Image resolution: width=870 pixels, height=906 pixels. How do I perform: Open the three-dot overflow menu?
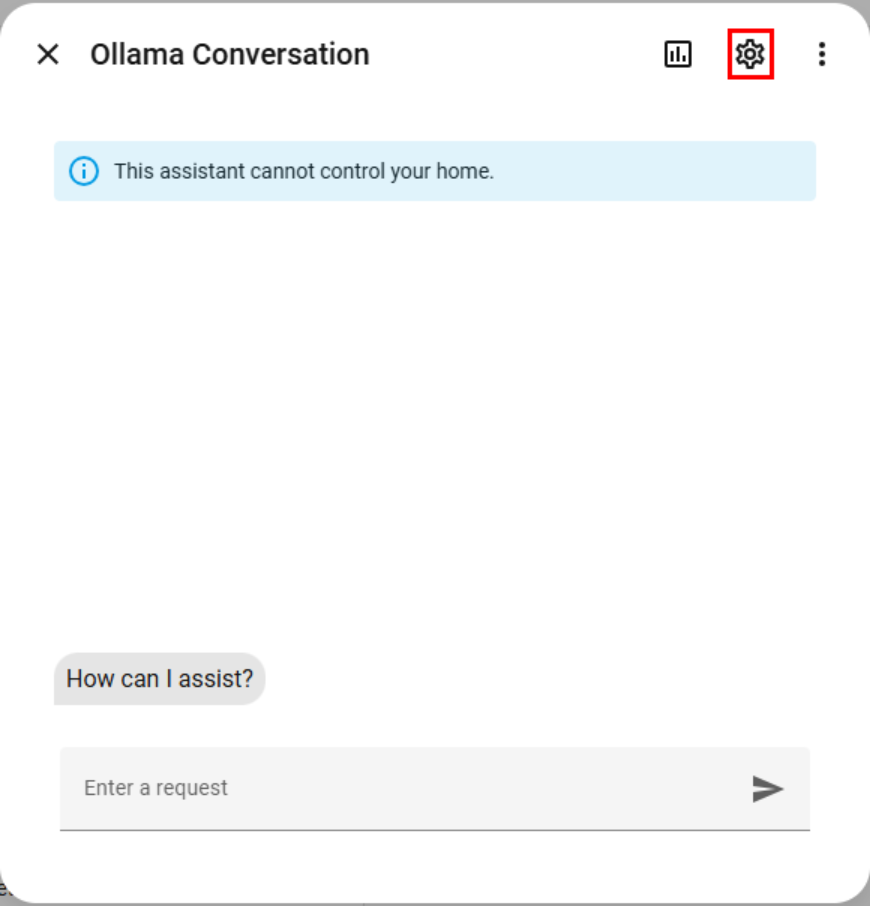point(821,54)
